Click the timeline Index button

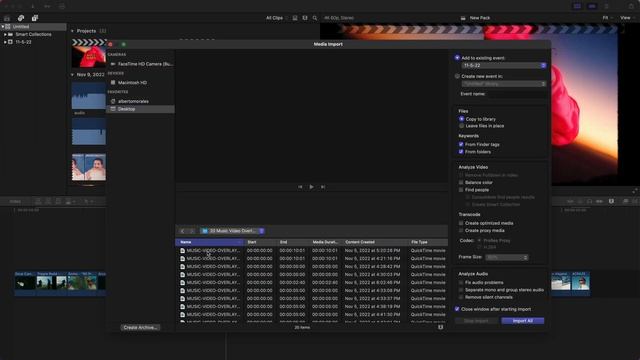point(15,201)
